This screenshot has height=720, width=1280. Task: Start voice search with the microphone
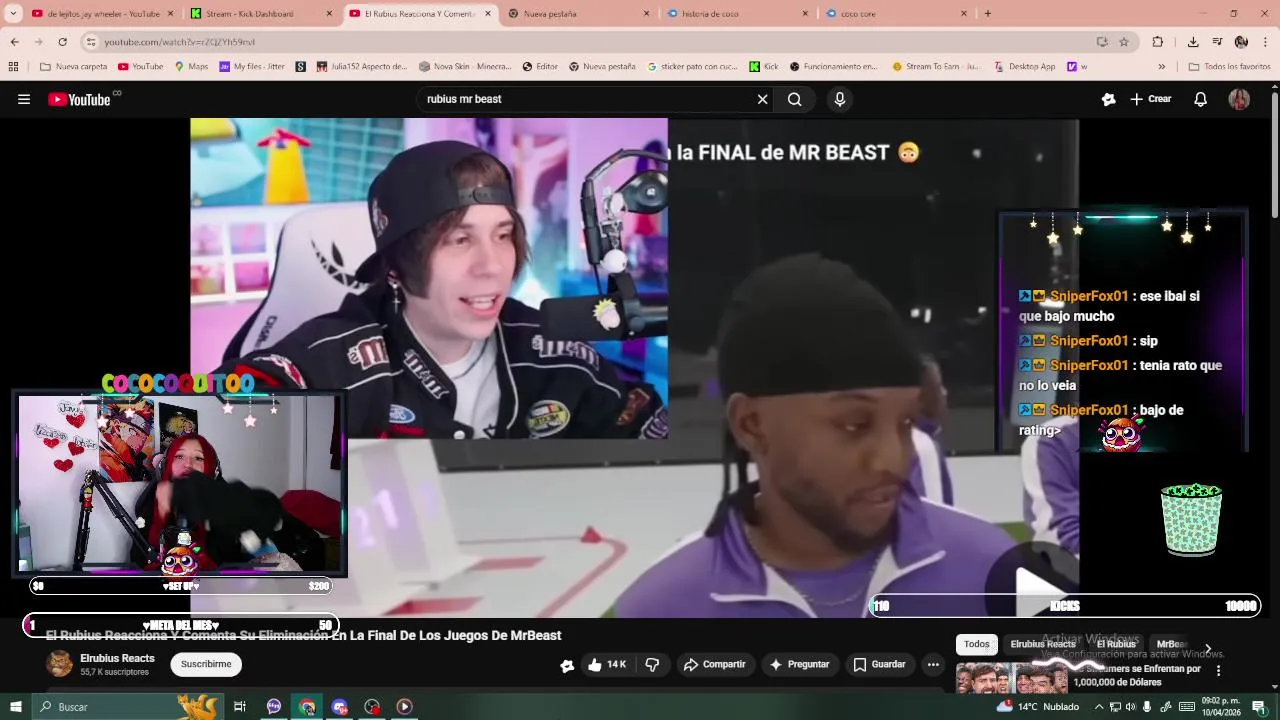point(839,99)
